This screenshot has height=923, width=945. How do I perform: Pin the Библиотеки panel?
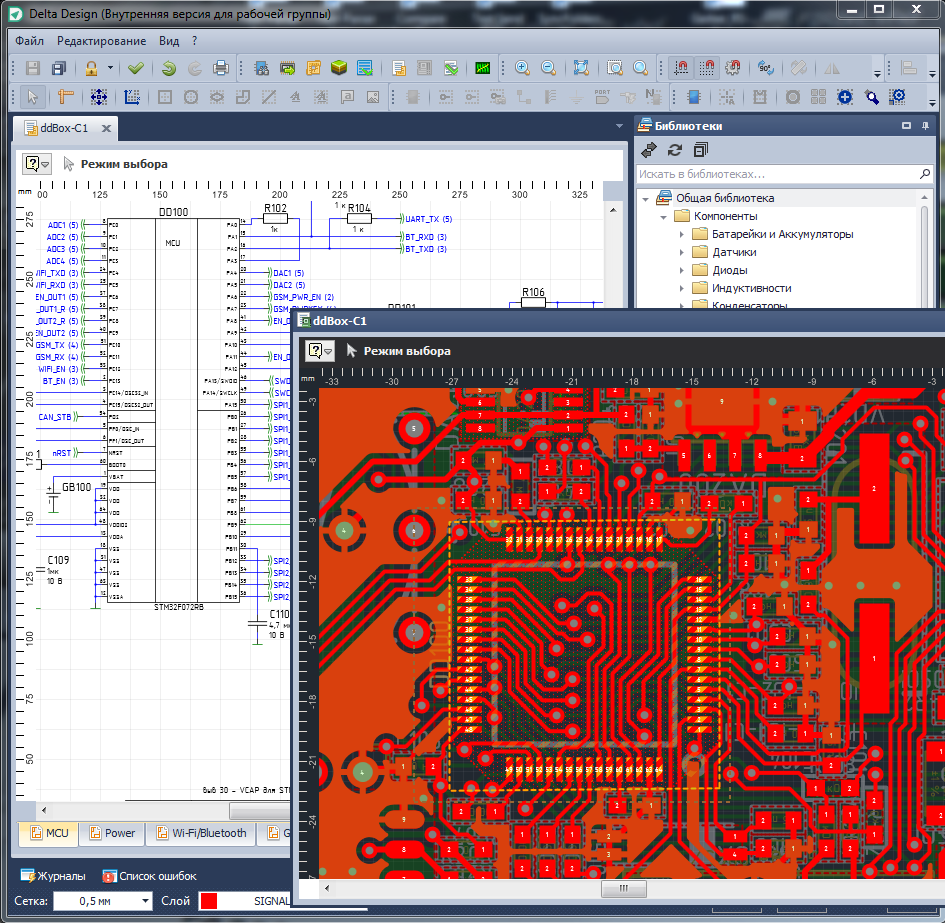[x=925, y=125]
